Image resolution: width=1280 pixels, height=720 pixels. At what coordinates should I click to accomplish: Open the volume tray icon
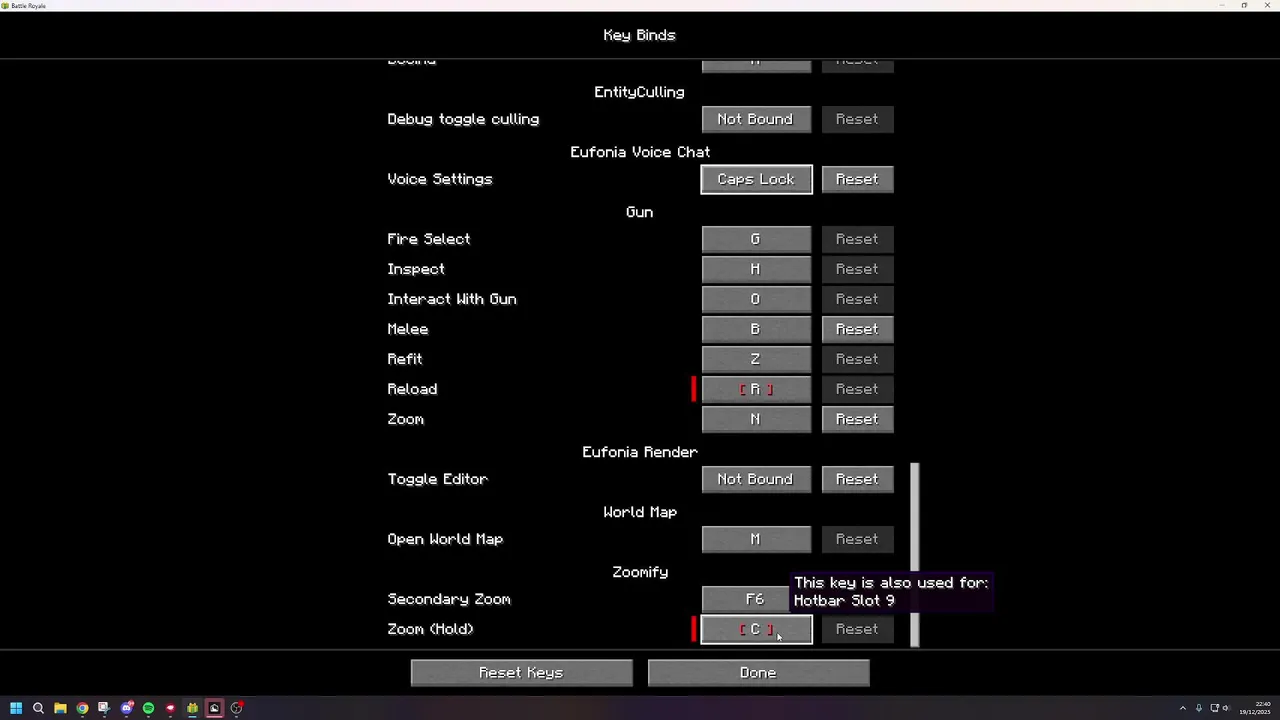[1226, 708]
